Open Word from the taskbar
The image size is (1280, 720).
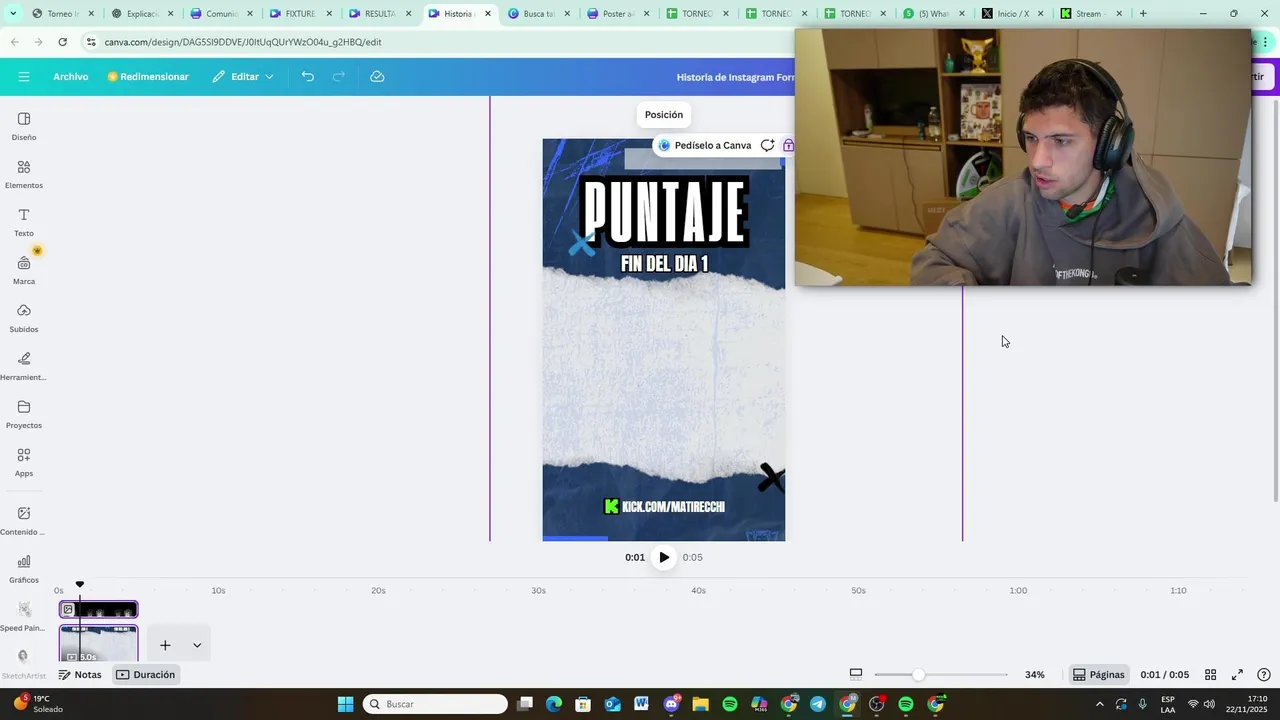641,704
